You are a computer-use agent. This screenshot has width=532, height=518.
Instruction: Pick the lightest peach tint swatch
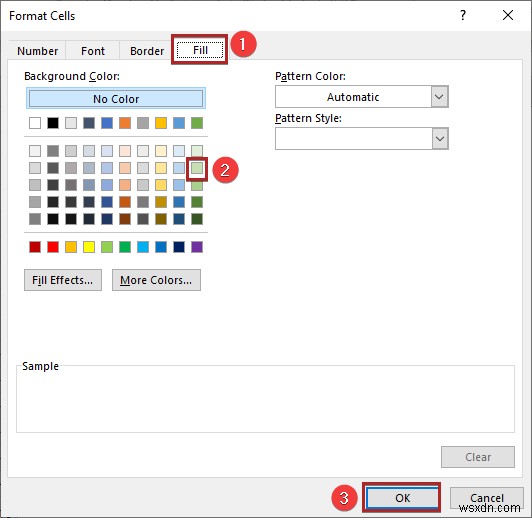coord(125,151)
